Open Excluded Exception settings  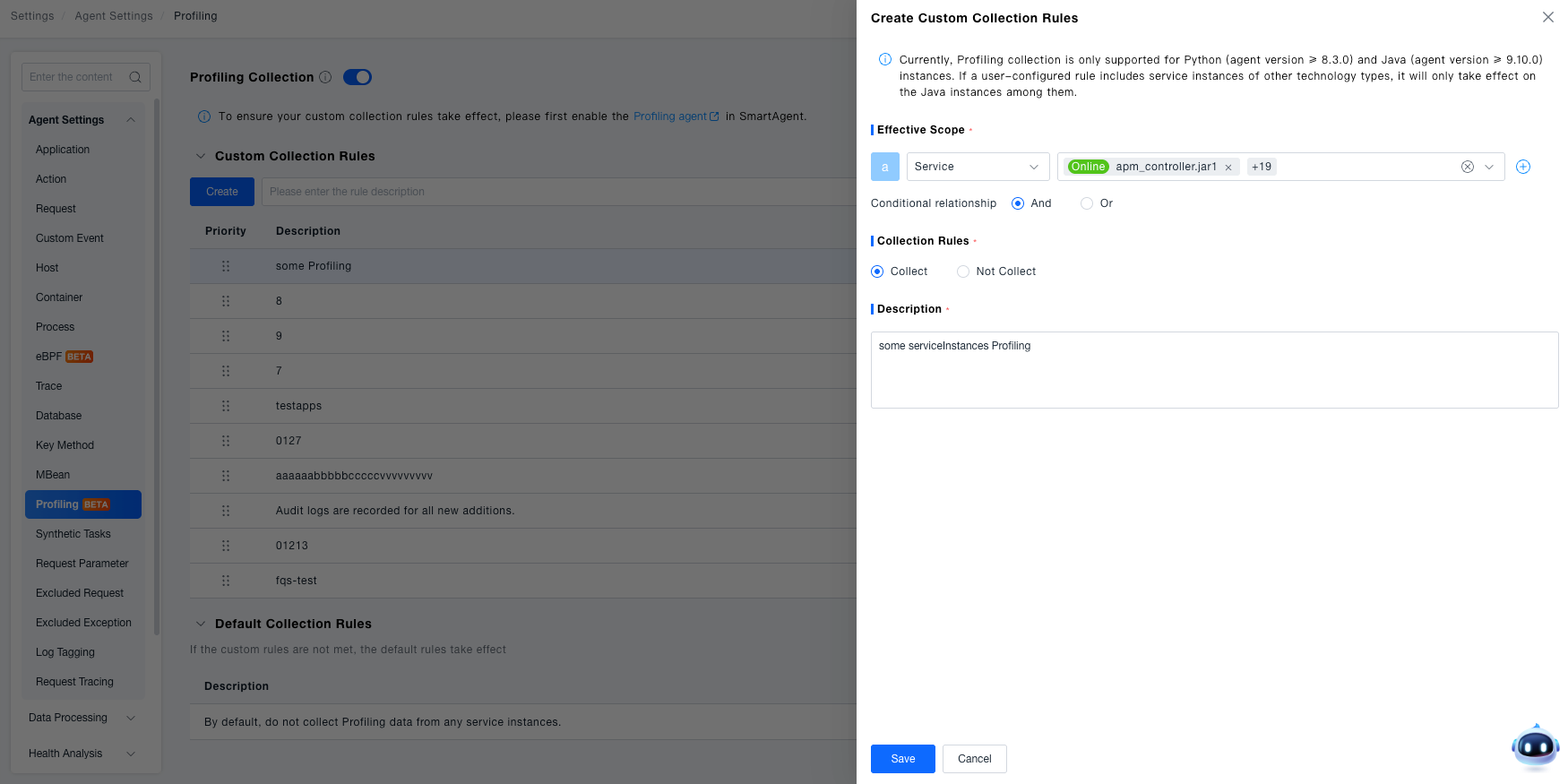[83, 623]
